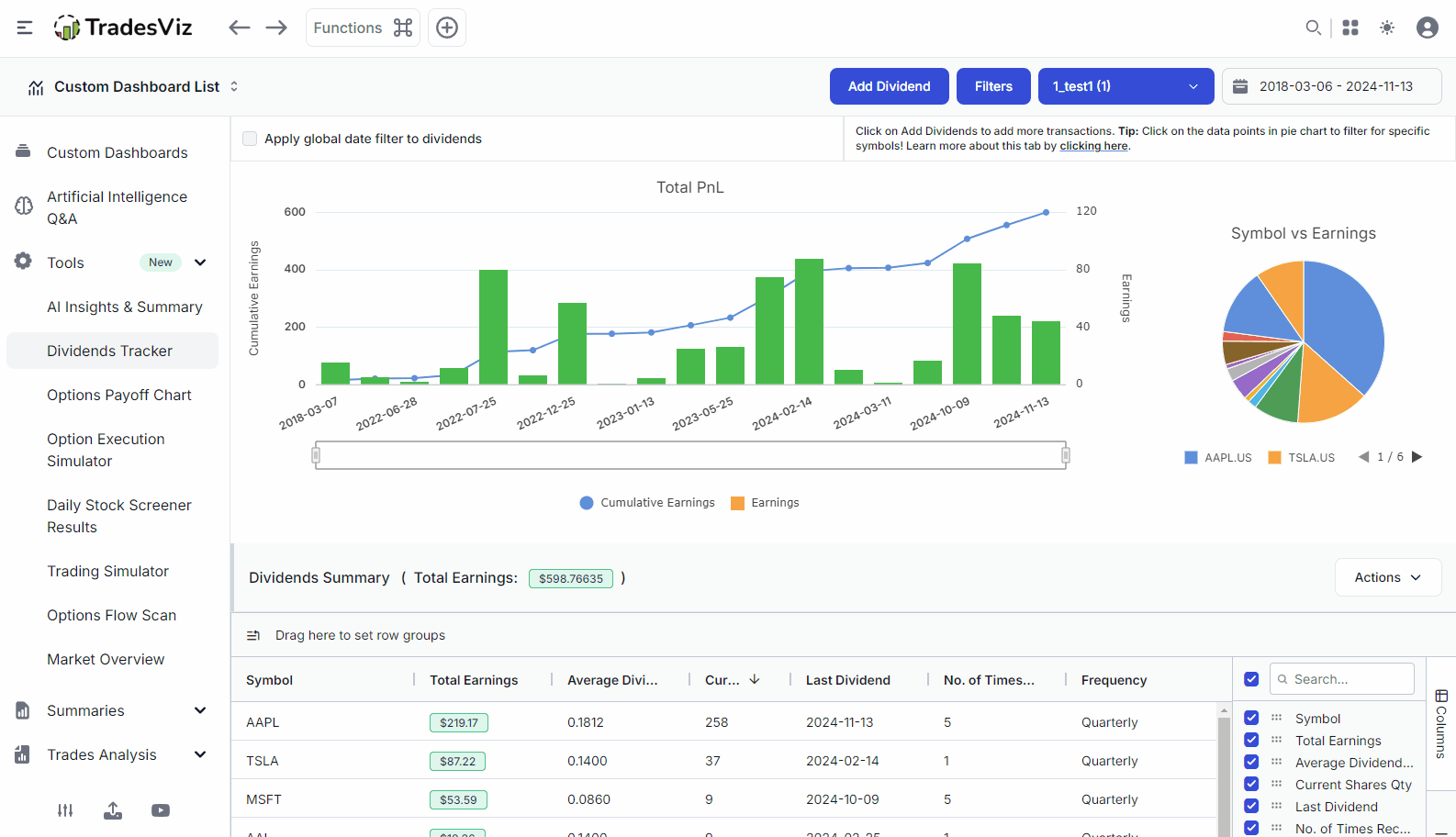The image size is (1456, 837).
Task: Open Trading Simulator
Action: point(107,571)
